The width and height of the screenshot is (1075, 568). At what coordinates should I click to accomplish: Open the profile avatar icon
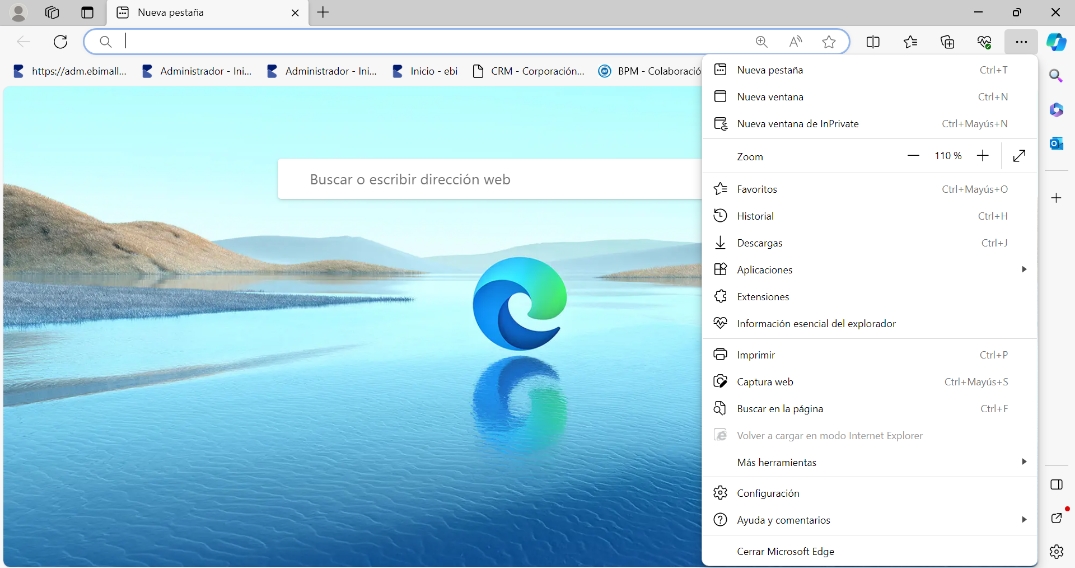pyautogui.click(x=19, y=12)
